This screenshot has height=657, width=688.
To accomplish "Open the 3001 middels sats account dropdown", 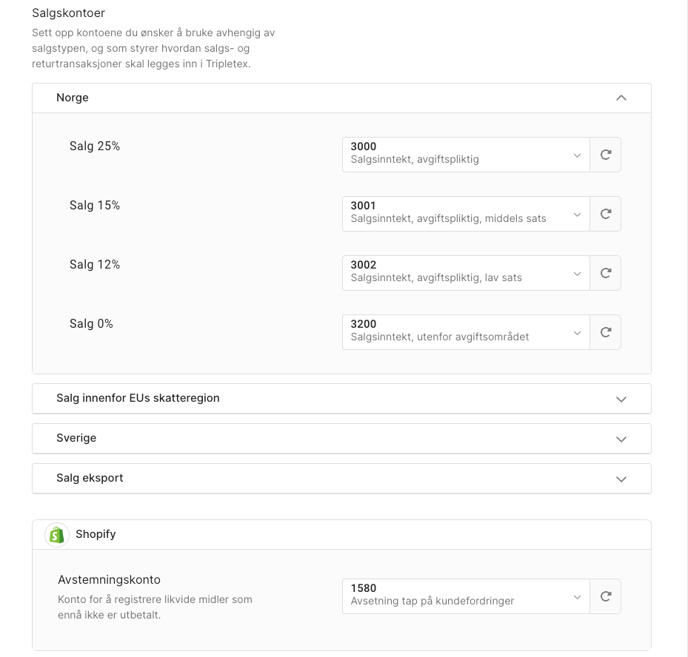I will 466,214.
